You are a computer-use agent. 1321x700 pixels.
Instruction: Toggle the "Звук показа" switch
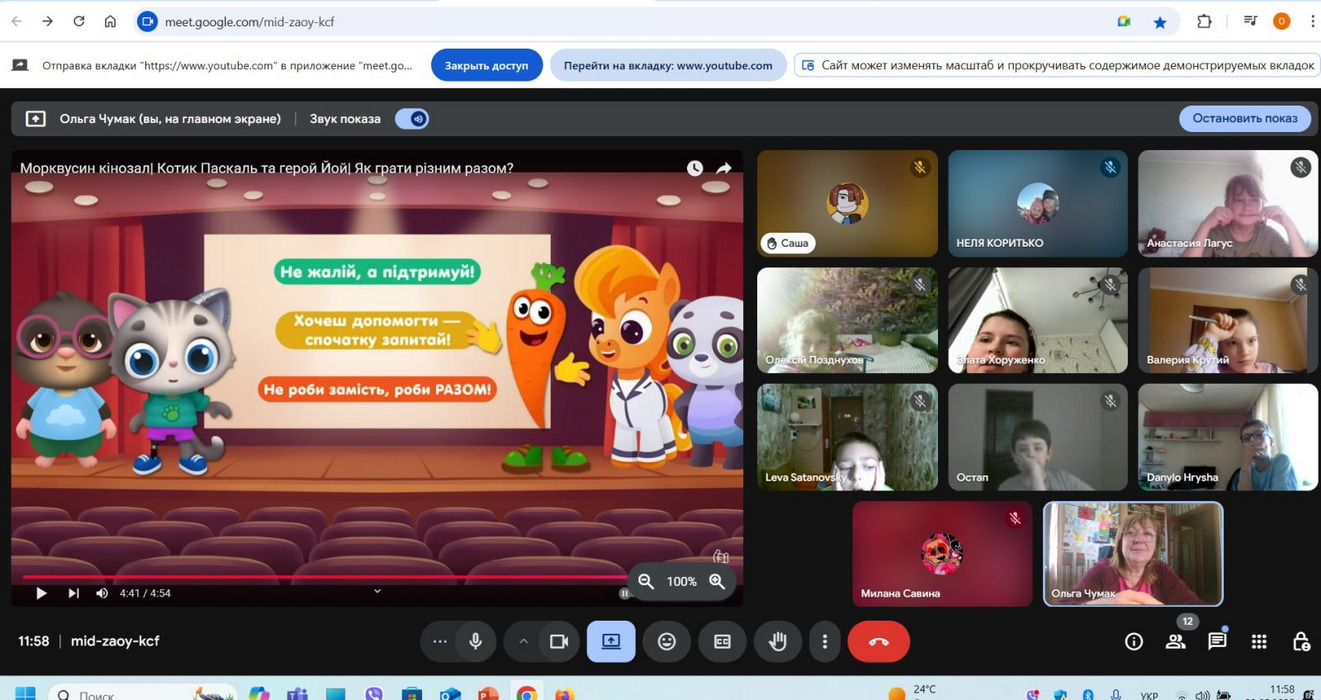(x=412, y=118)
